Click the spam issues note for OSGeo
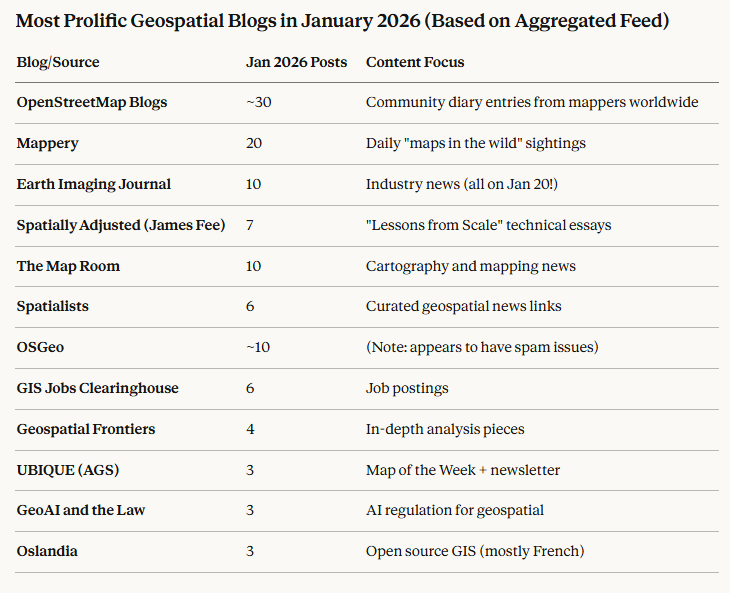This screenshot has height=593, width=730. click(x=484, y=347)
